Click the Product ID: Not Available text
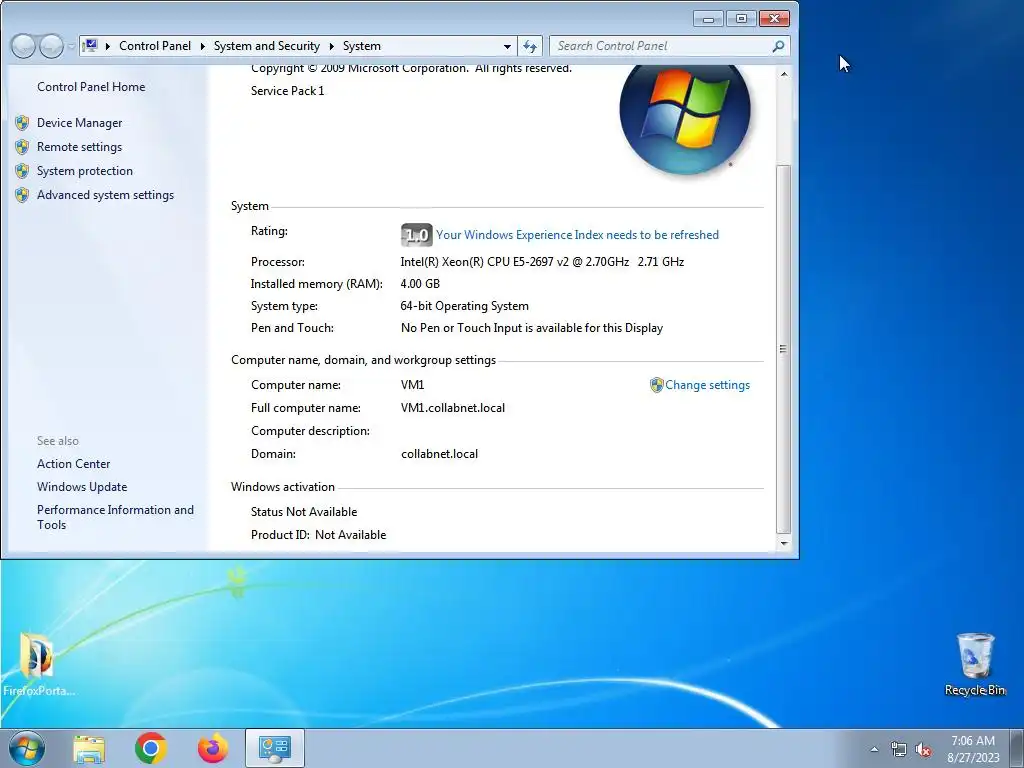This screenshot has width=1024, height=768. point(318,535)
